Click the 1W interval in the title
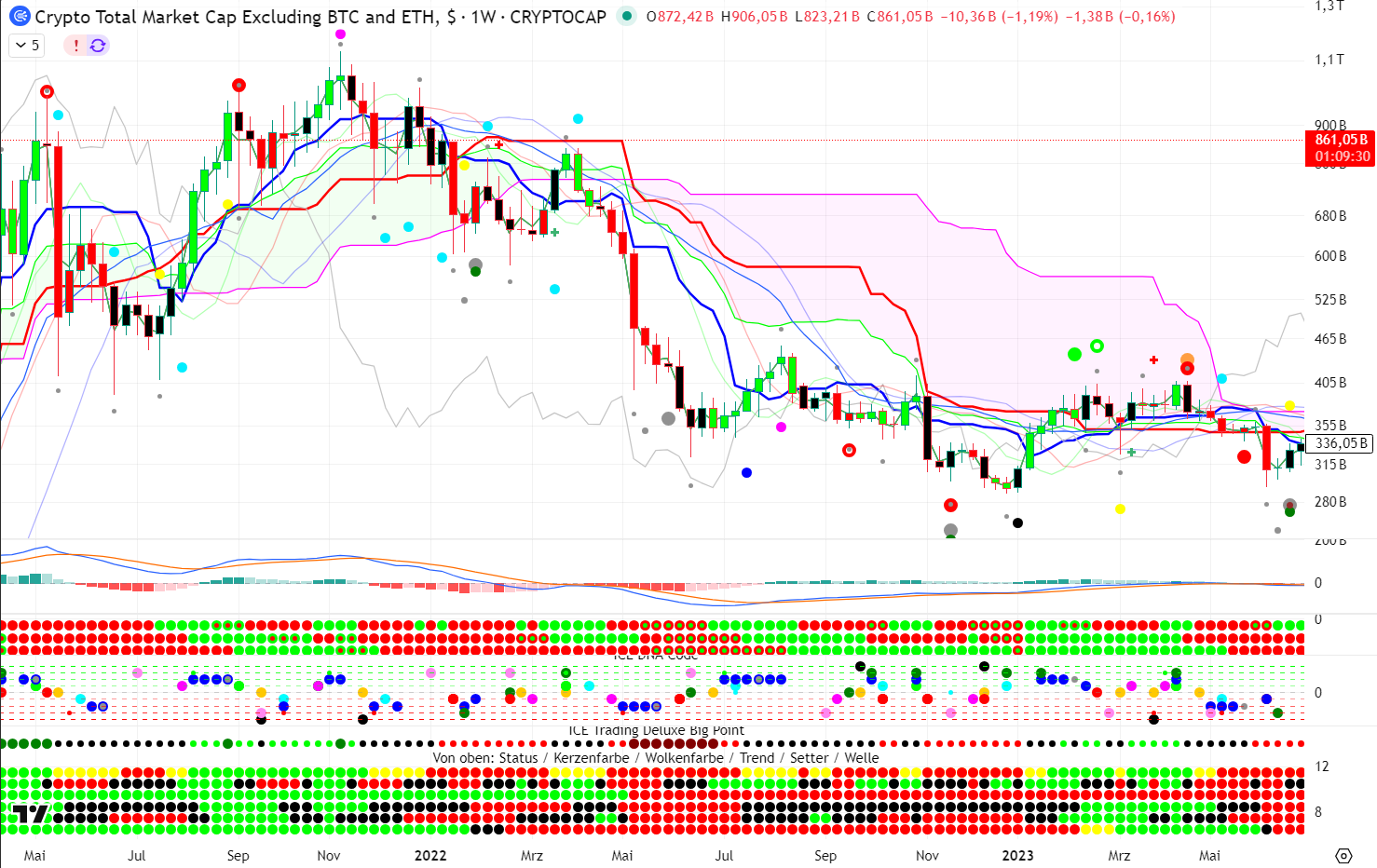This screenshot has height=868, width=1377. click(x=483, y=17)
